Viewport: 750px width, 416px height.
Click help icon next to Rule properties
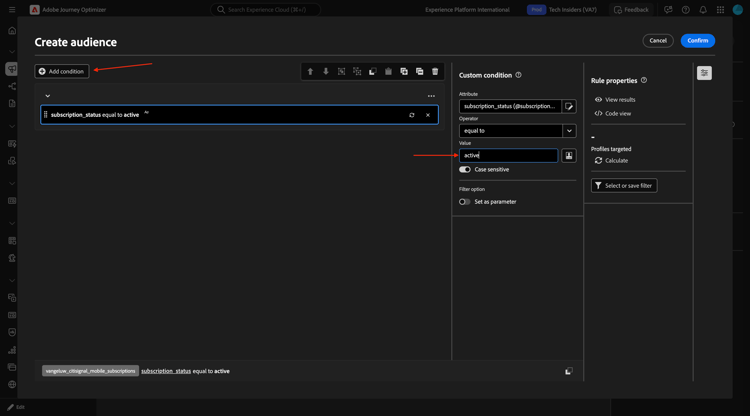click(644, 80)
